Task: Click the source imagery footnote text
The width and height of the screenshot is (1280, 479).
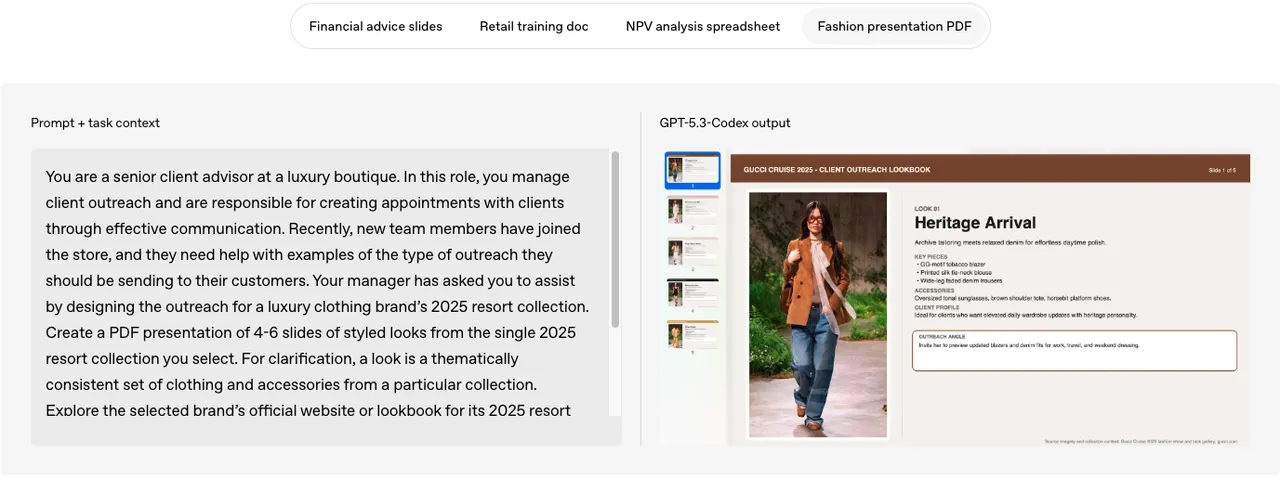Action: click(1140, 441)
